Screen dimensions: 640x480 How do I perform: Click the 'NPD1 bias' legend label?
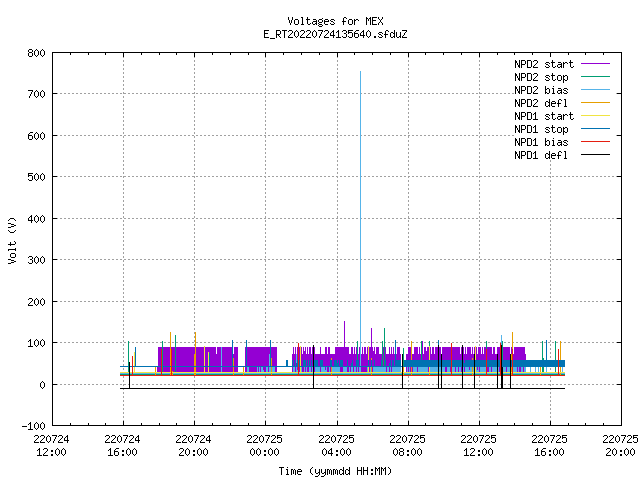tap(541, 142)
